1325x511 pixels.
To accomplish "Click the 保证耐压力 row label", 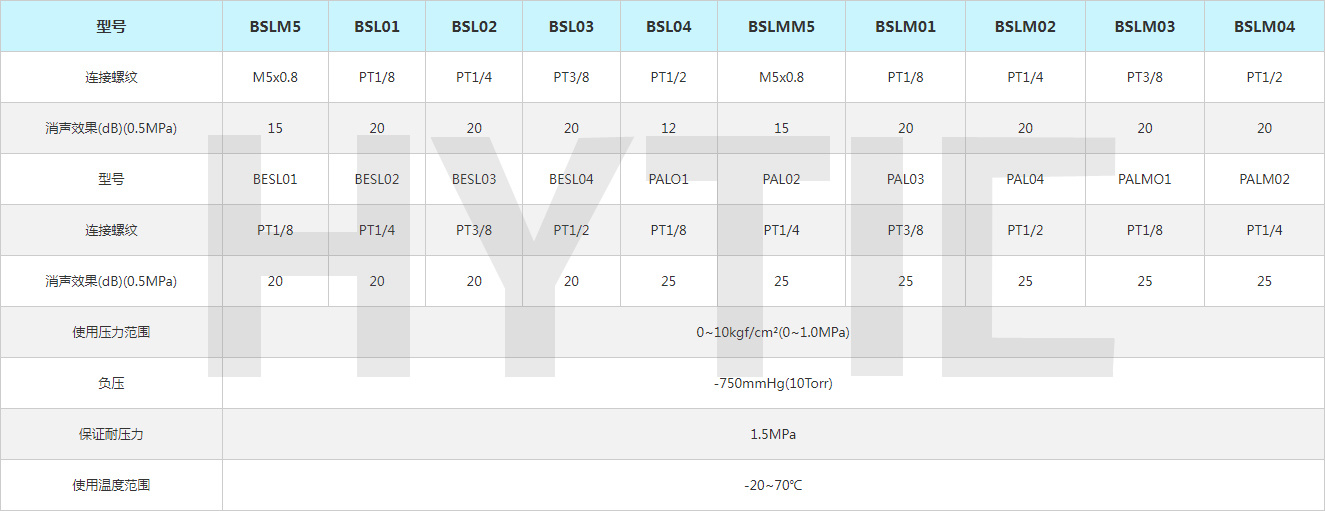I will coord(111,434).
